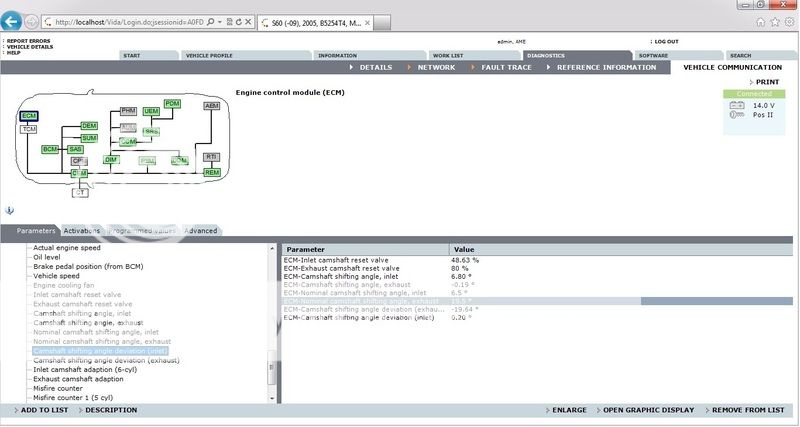The width and height of the screenshot is (800, 427).
Task: Go to Fault Trace section
Action: 507,67
